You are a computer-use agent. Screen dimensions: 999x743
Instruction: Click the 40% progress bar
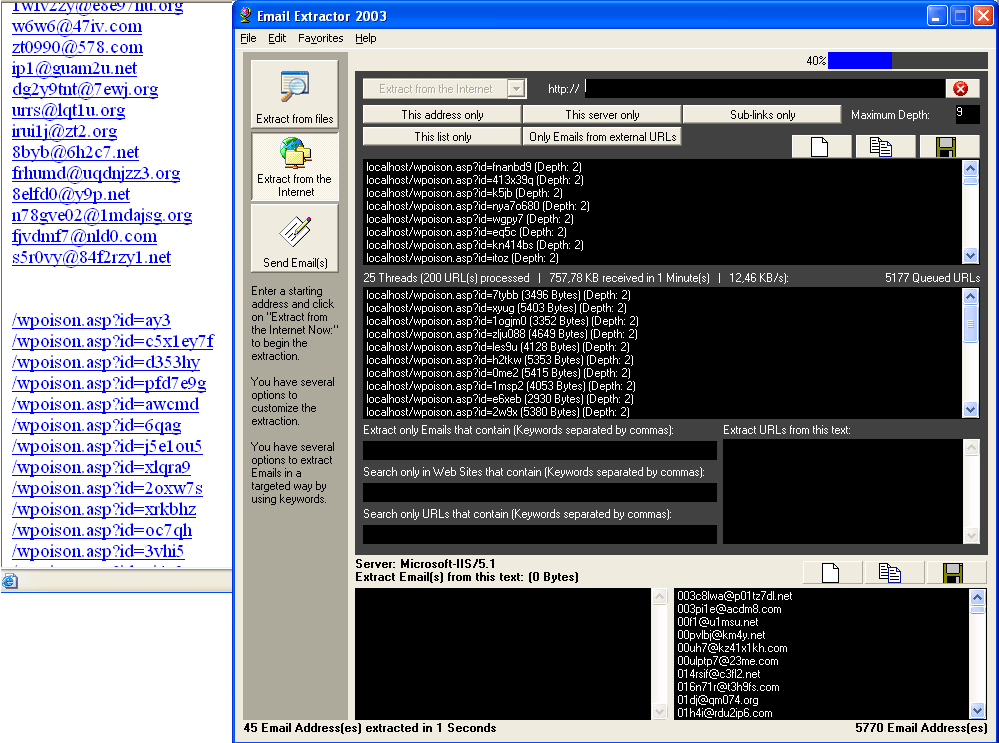click(907, 61)
